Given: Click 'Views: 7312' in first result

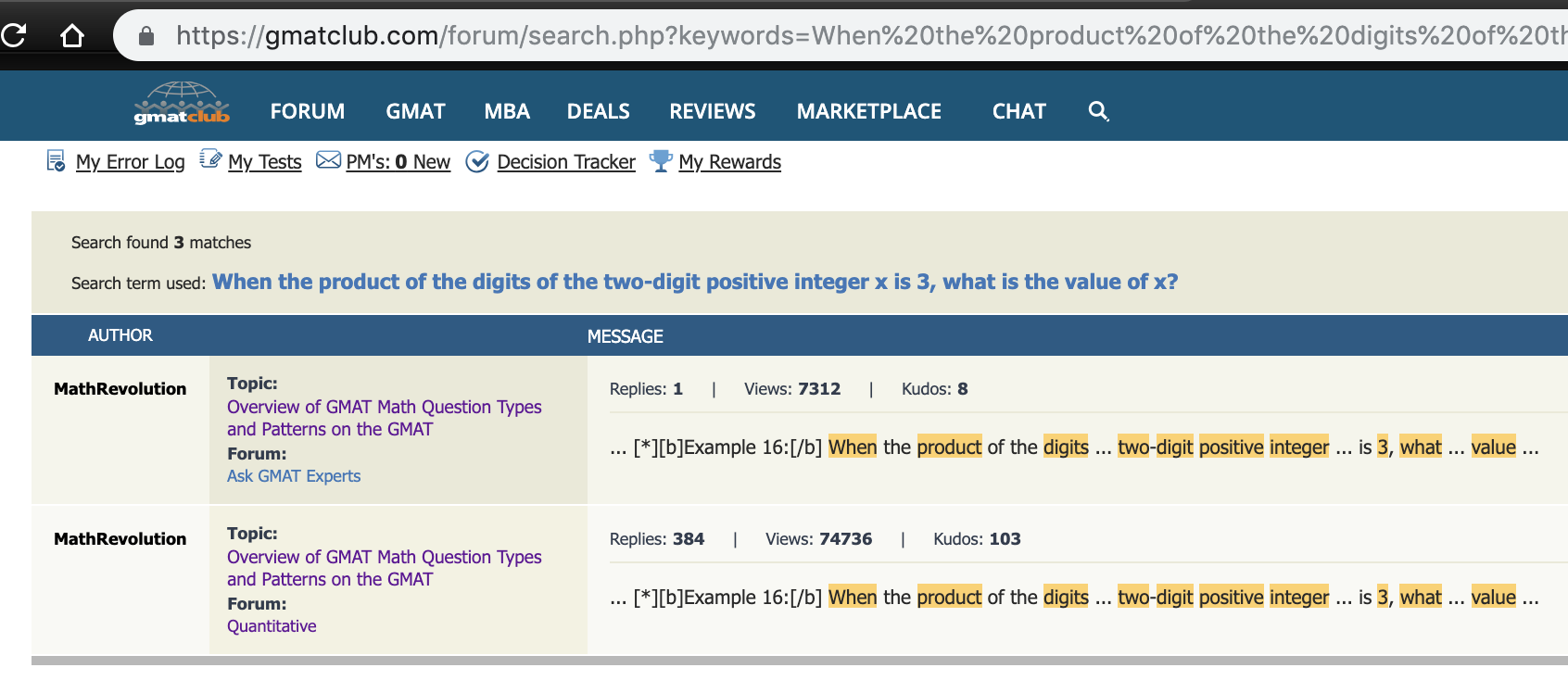Looking at the screenshot, I should click(x=792, y=389).
